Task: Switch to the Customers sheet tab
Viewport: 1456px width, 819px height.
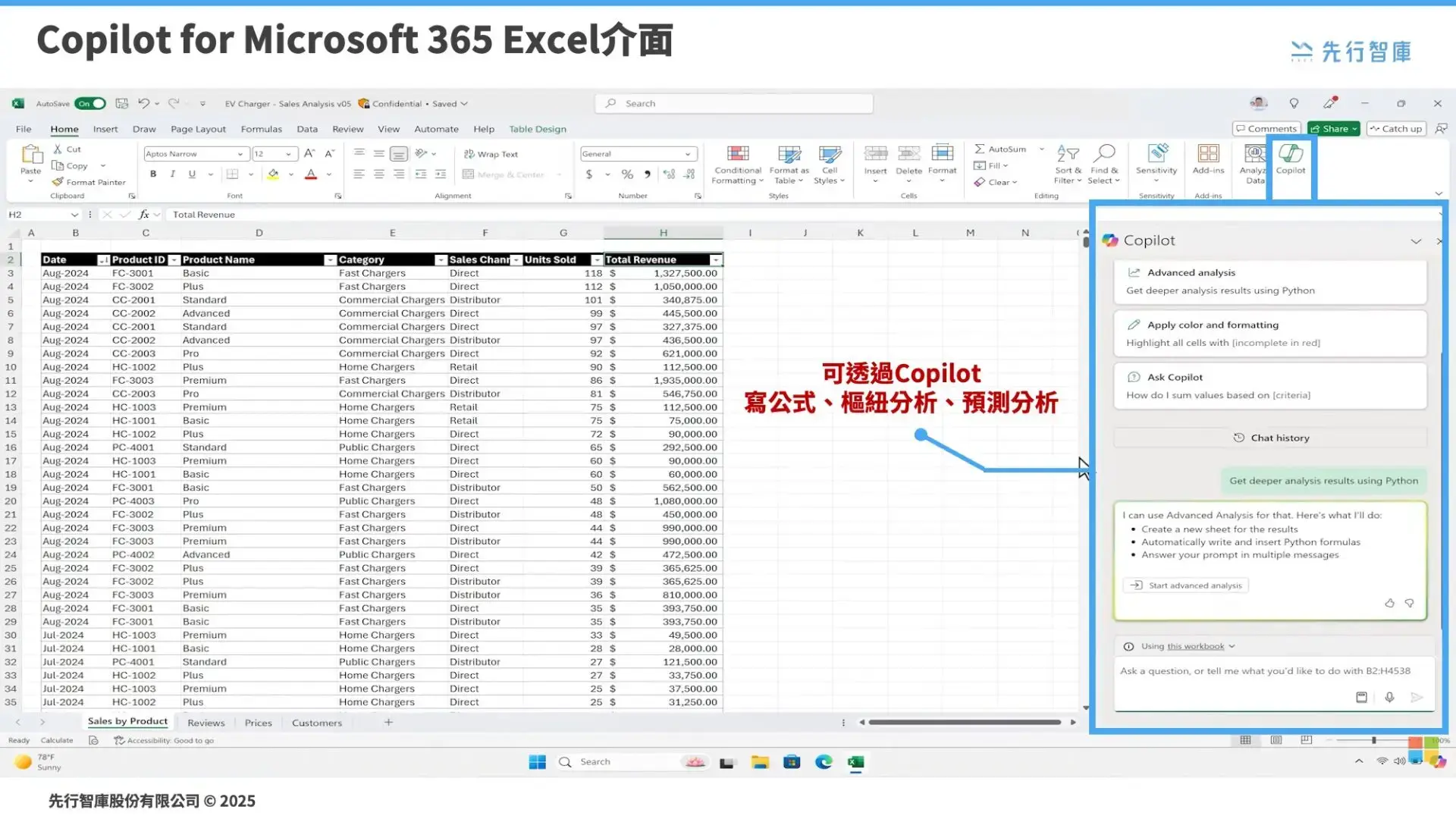Action: pos(317,723)
